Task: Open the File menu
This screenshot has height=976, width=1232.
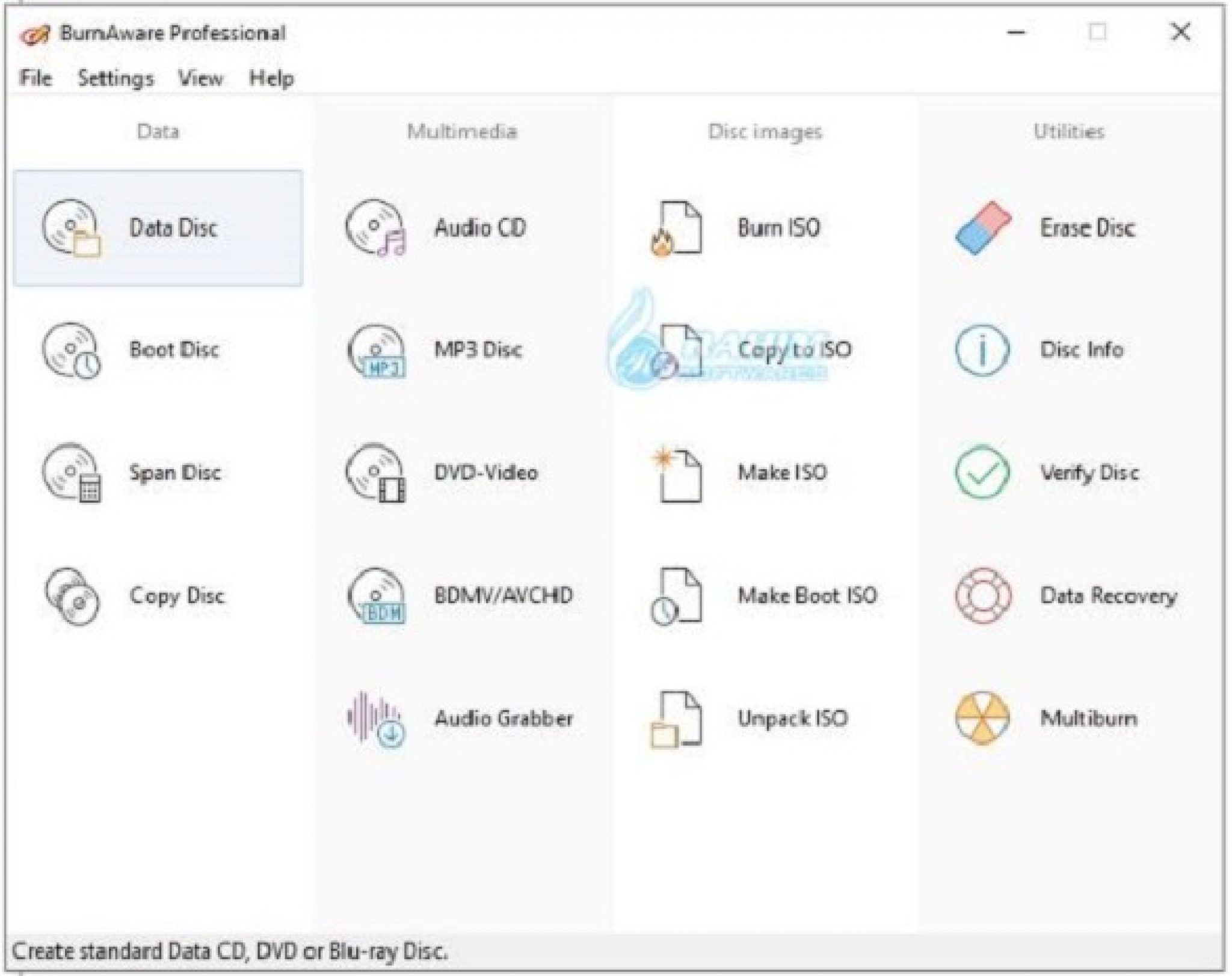Action: point(35,78)
